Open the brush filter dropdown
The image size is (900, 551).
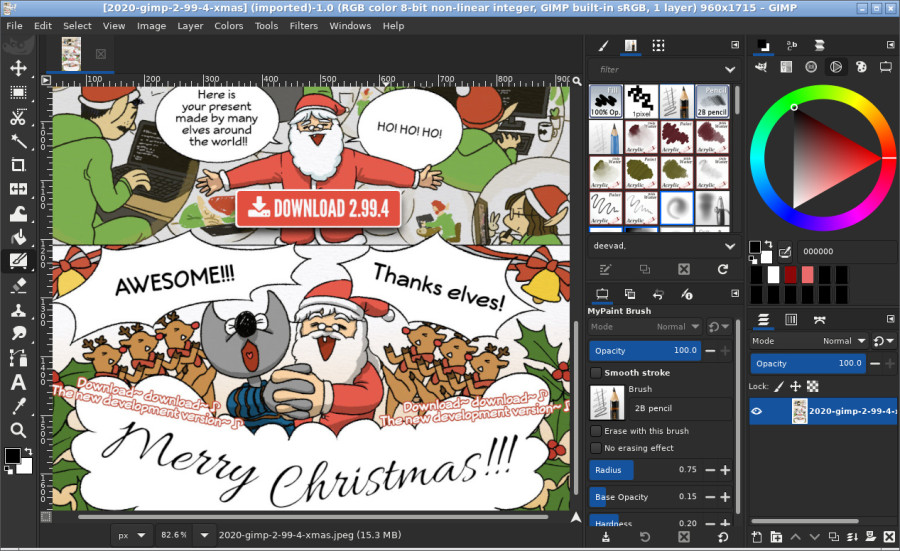tap(730, 69)
